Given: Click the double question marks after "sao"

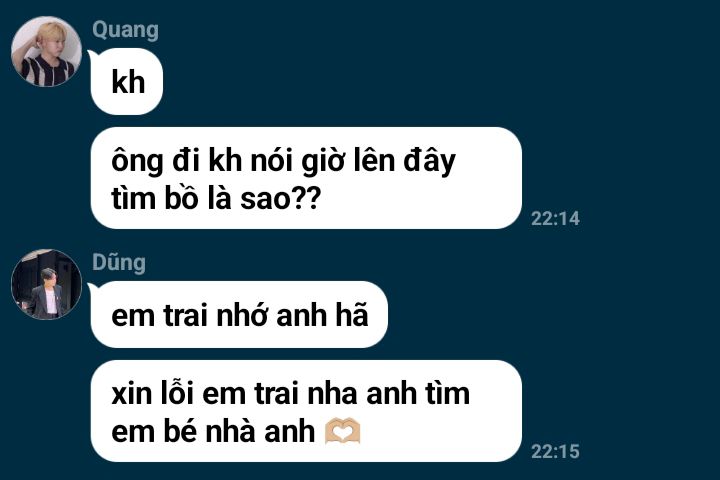Looking at the screenshot, I should click(x=306, y=199).
